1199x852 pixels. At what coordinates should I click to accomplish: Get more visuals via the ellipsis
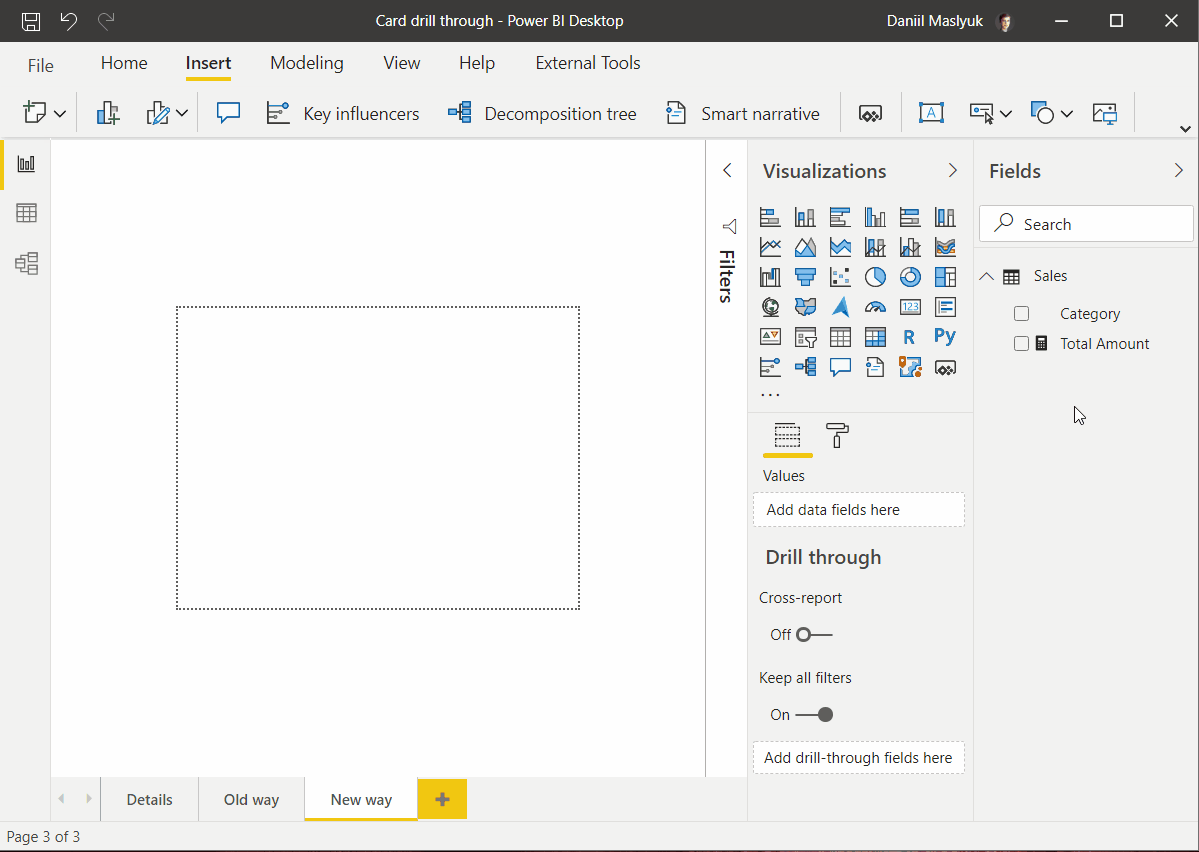tap(770, 395)
